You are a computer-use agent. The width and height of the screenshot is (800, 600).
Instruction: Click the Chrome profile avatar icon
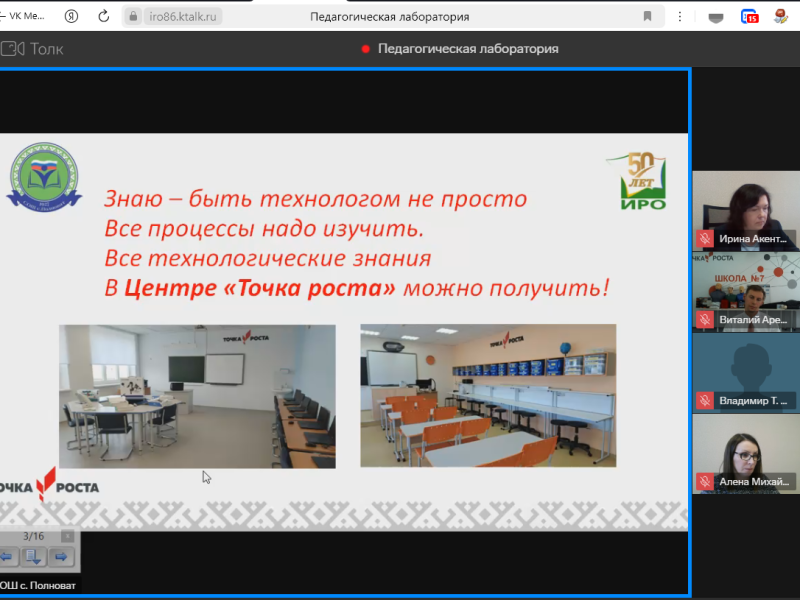(x=781, y=16)
